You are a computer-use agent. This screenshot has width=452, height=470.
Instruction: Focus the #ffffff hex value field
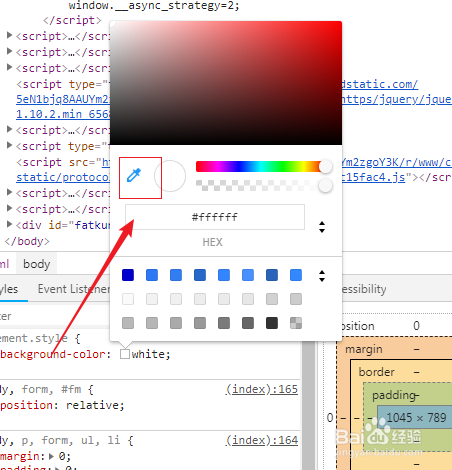[215, 217]
